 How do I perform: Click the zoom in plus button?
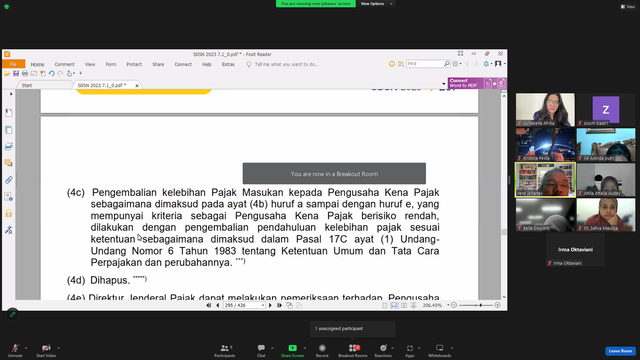click(x=497, y=305)
